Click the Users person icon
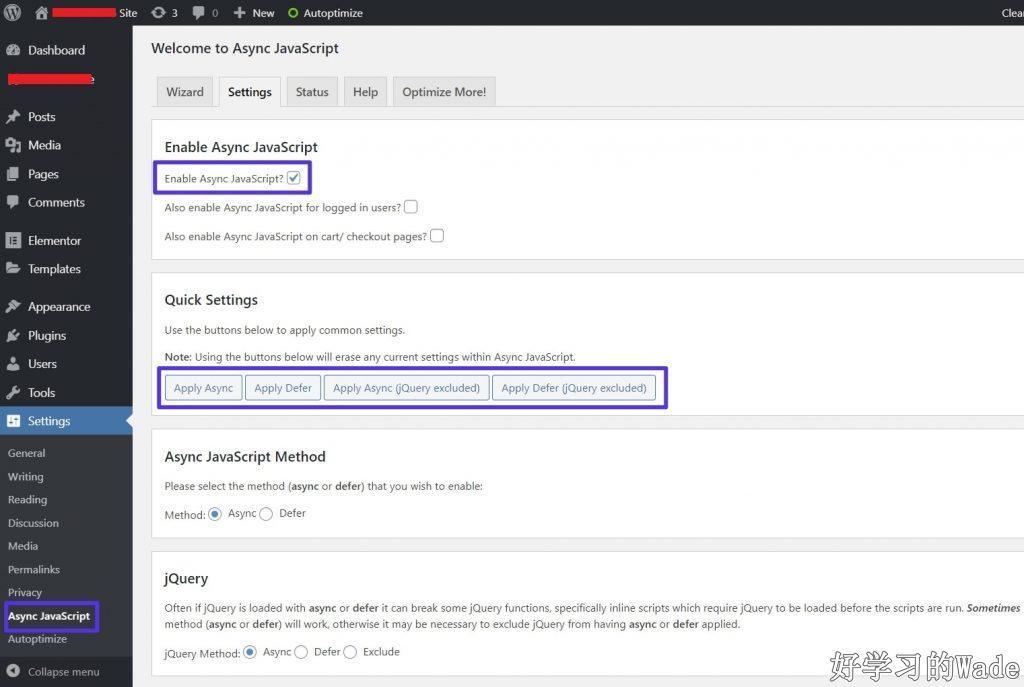The height and width of the screenshot is (687, 1024). [13, 364]
